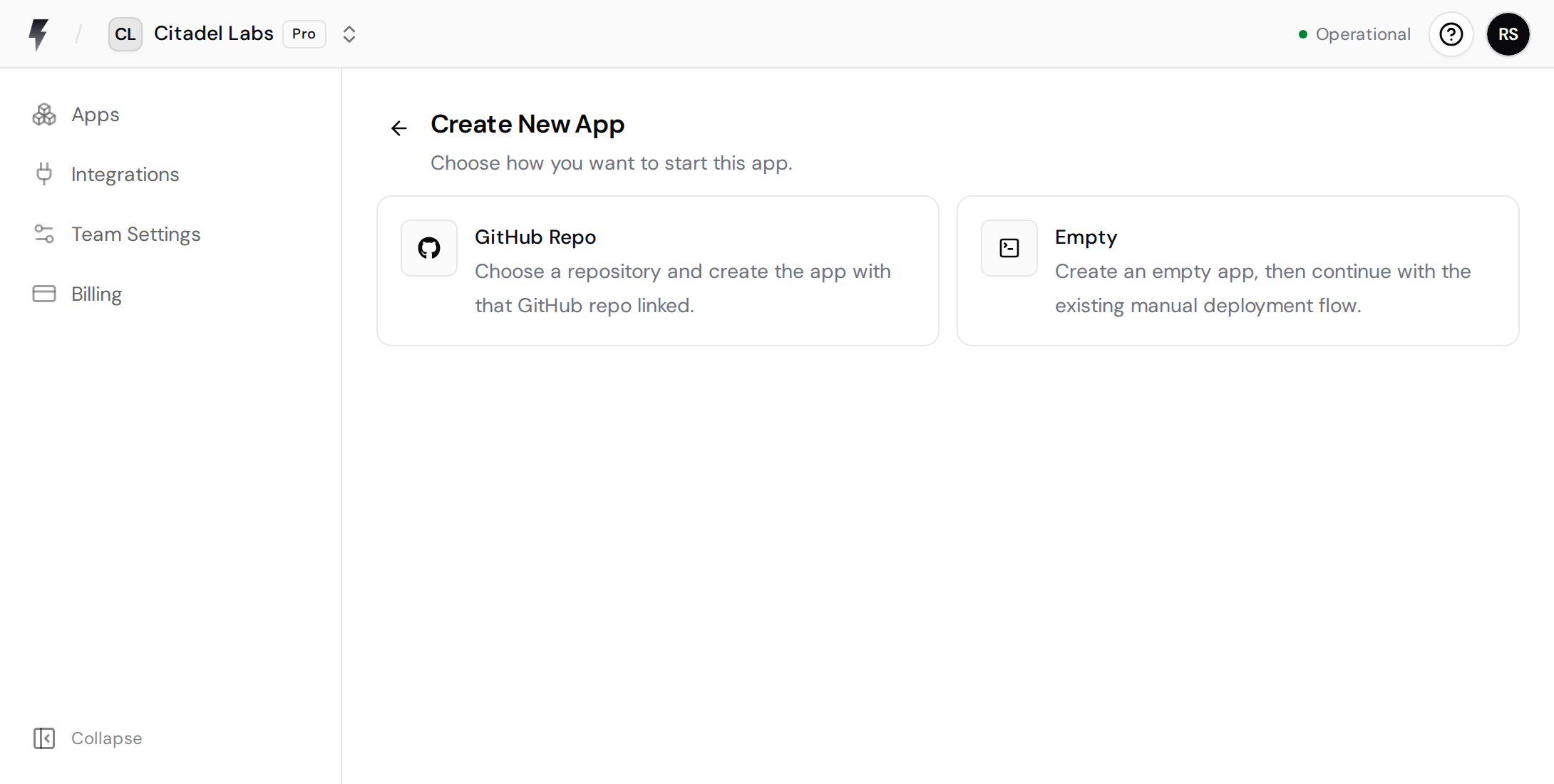
Task: Click GitHub Repo card description text
Action: [683, 289]
